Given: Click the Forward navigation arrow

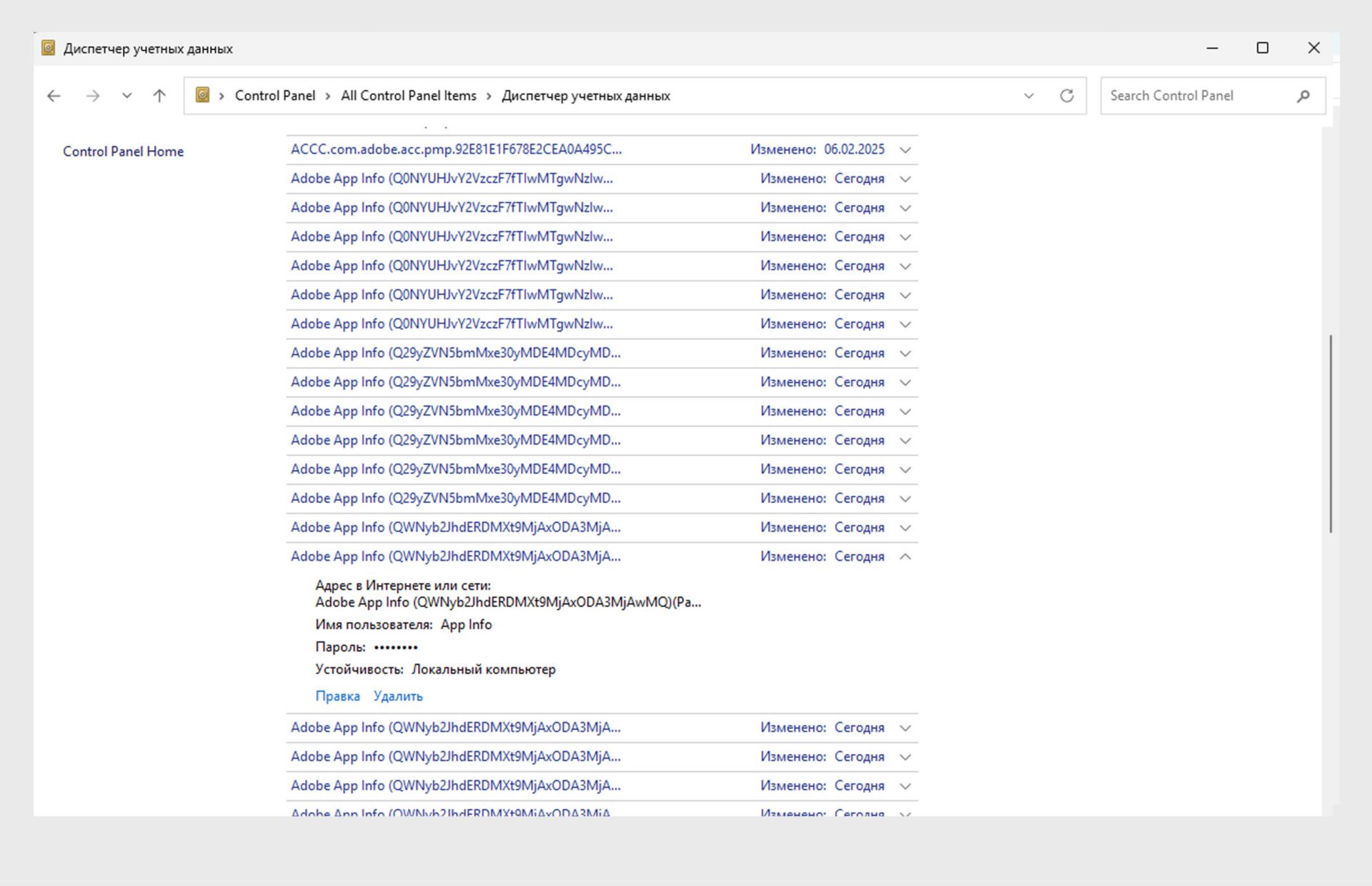Looking at the screenshot, I should 92,96.
